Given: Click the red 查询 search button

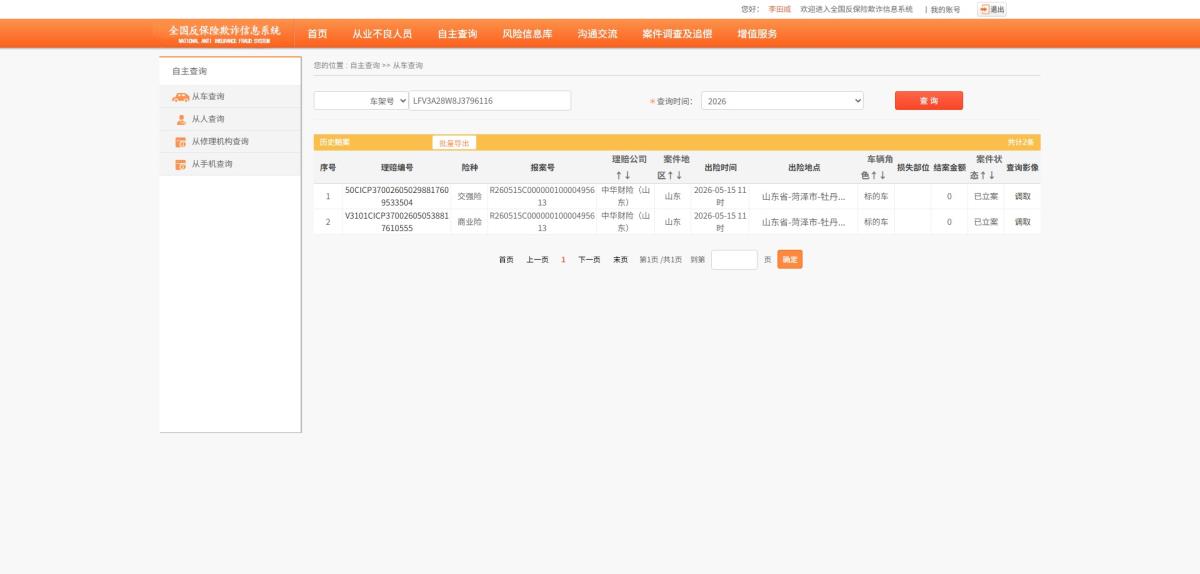Looking at the screenshot, I should click(x=929, y=101).
